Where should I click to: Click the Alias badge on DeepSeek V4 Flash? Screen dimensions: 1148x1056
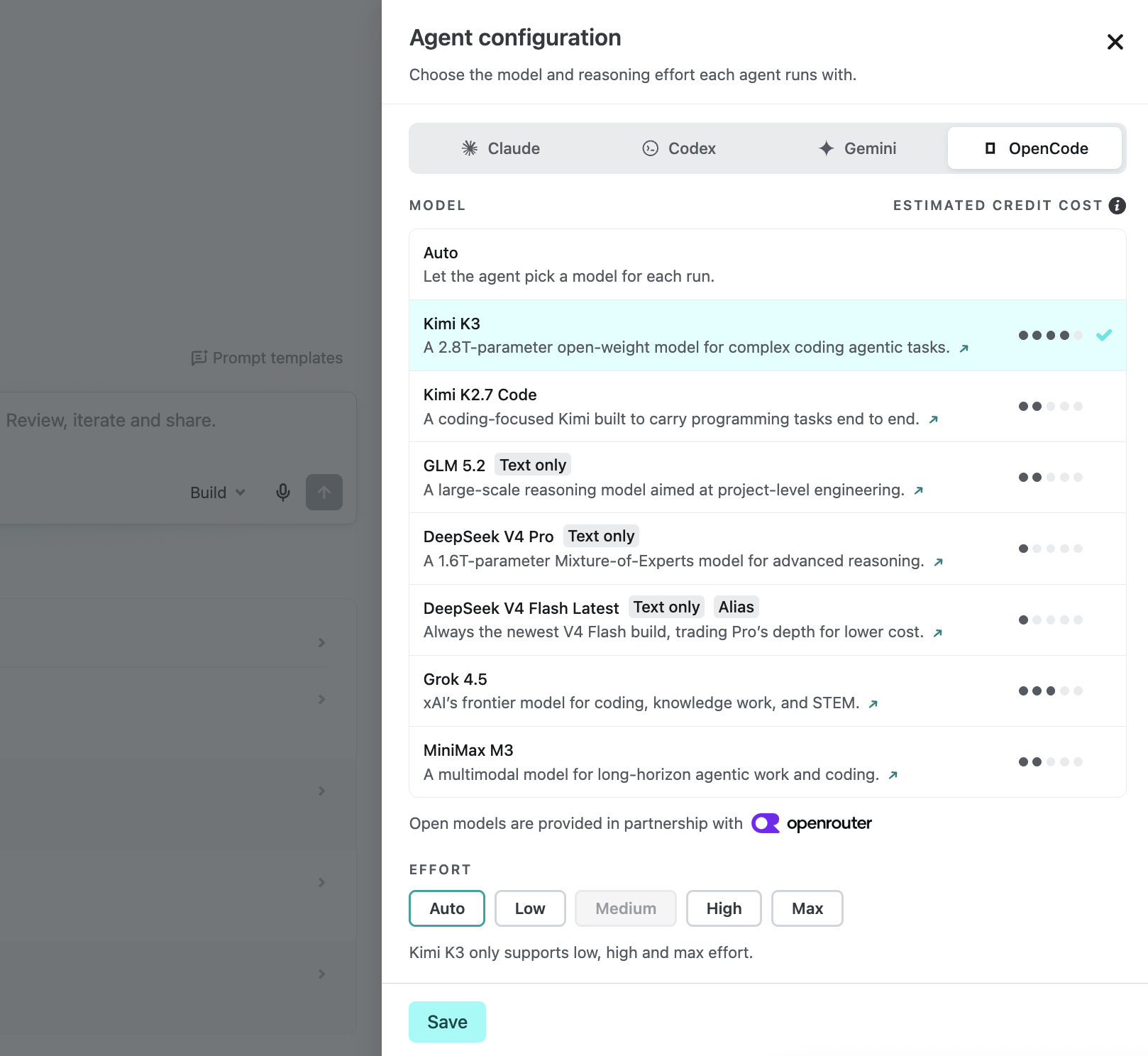point(736,607)
